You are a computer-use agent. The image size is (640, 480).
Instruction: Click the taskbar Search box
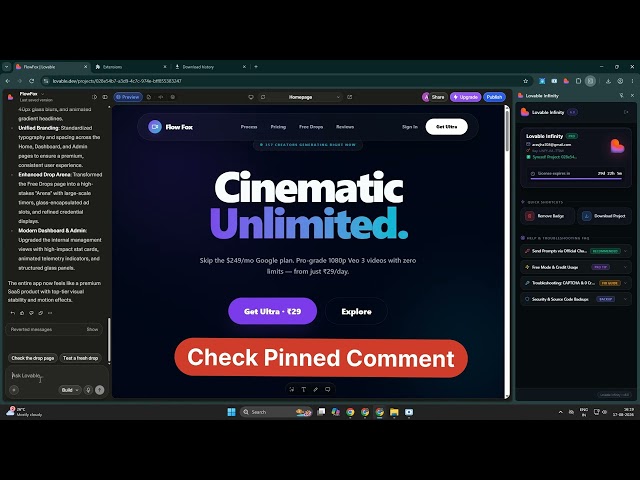(276, 412)
